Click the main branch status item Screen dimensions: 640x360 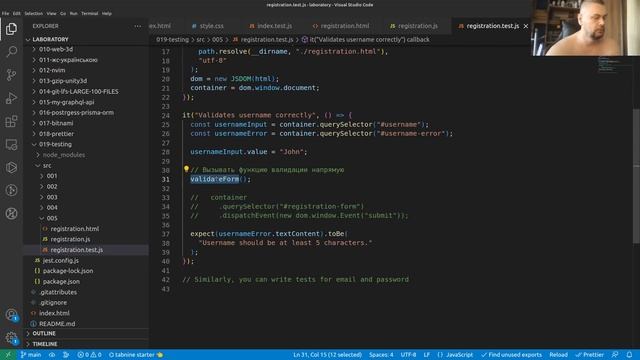click(x=31, y=355)
